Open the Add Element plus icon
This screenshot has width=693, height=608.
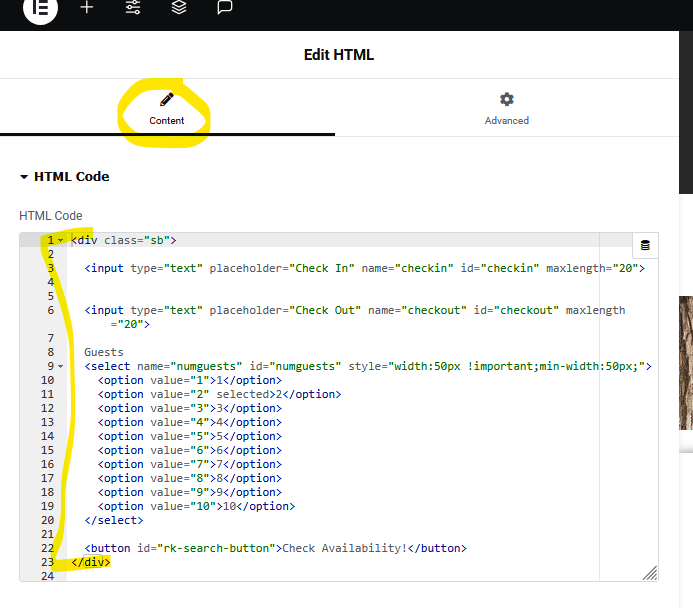(87, 8)
